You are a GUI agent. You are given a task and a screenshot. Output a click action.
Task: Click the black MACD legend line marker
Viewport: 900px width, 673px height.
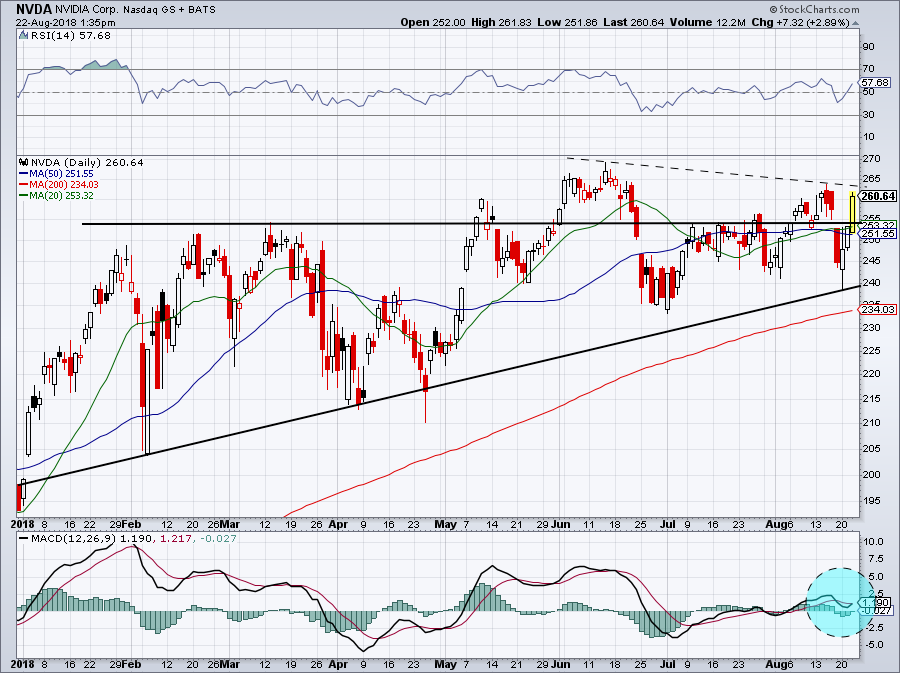pyautogui.click(x=24, y=539)
